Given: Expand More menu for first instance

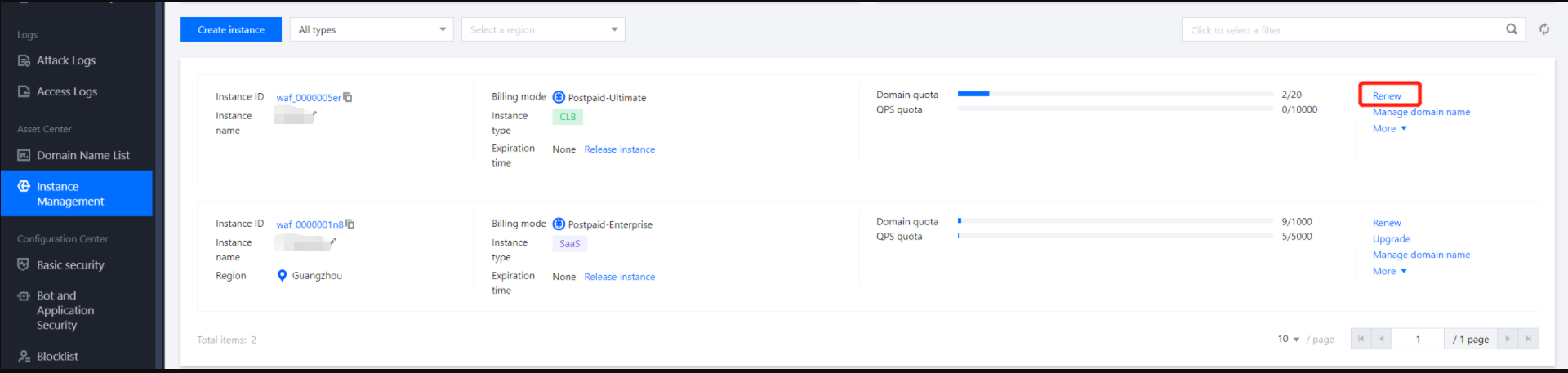Looking at the screenshot, I should tap(1389, 129).
